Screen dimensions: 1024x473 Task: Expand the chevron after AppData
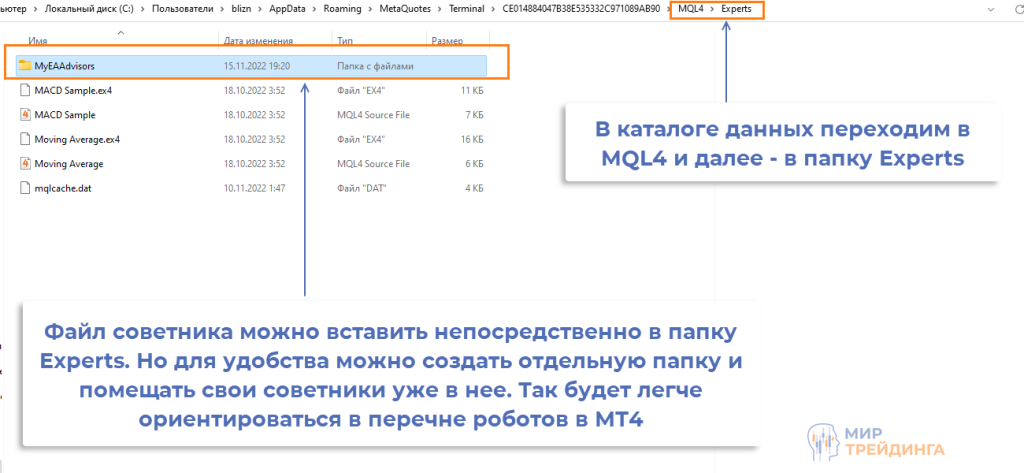coord(315,9)
